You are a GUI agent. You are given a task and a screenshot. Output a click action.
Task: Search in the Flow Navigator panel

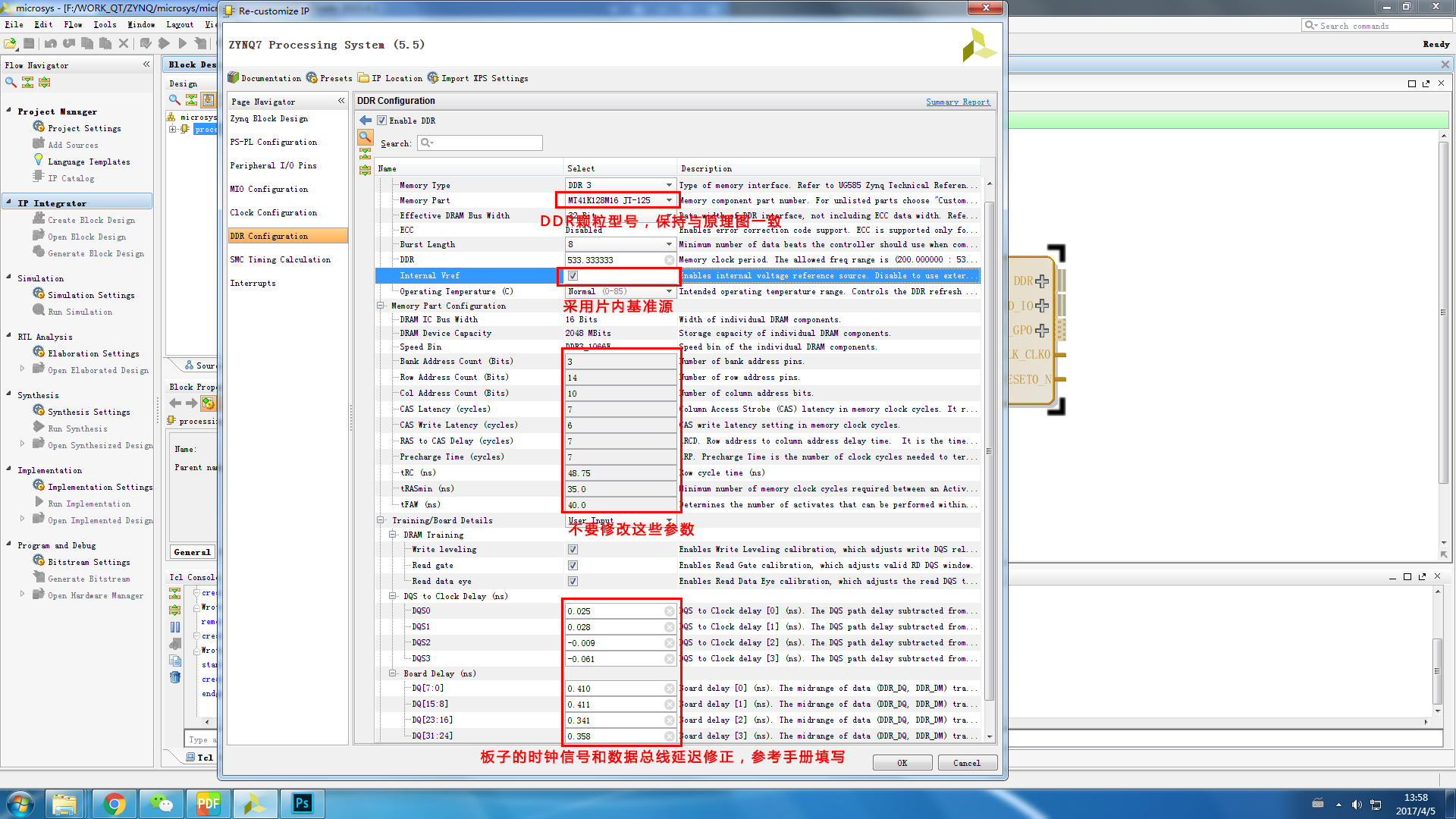(11, 82)
